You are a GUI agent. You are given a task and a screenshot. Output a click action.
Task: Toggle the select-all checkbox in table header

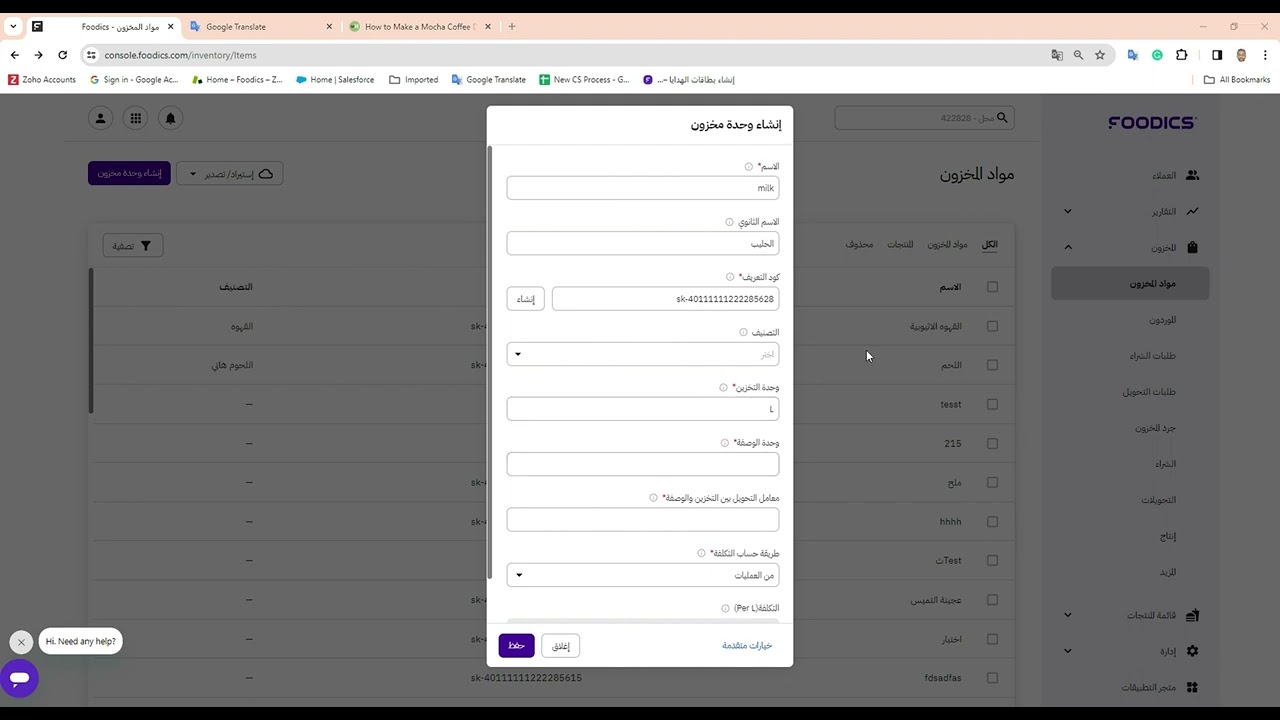pyautogui.click(x=992, y=287)
